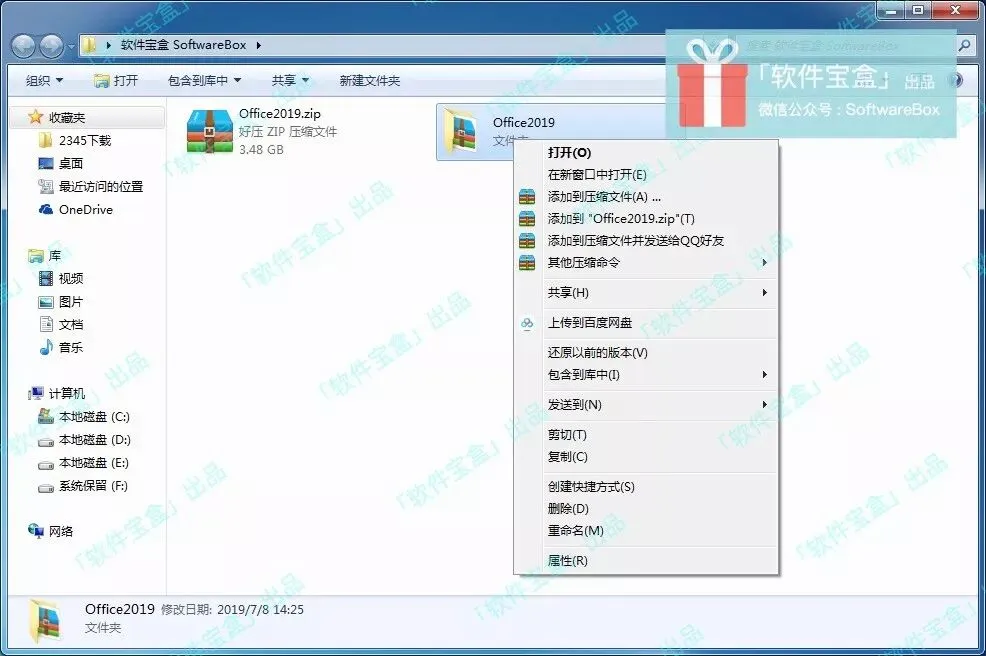
Task: Click the 图片 pictures library icon
Action: 46,302
